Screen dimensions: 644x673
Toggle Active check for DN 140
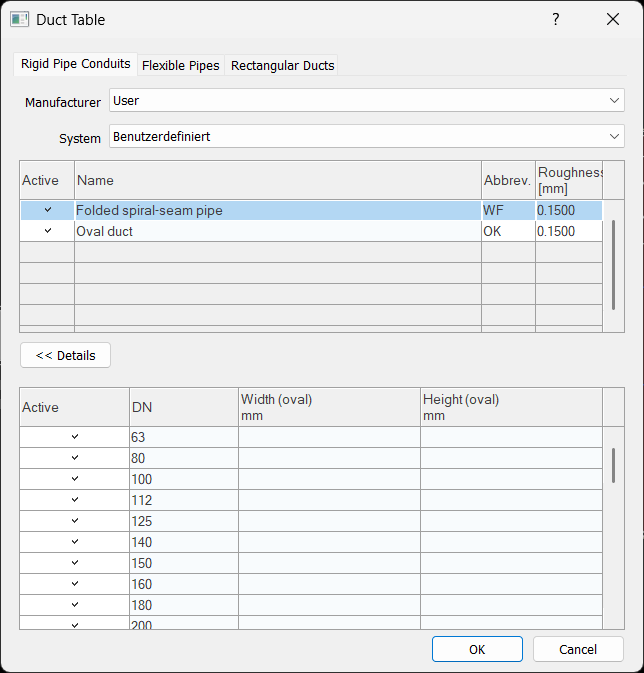[75, 542]
